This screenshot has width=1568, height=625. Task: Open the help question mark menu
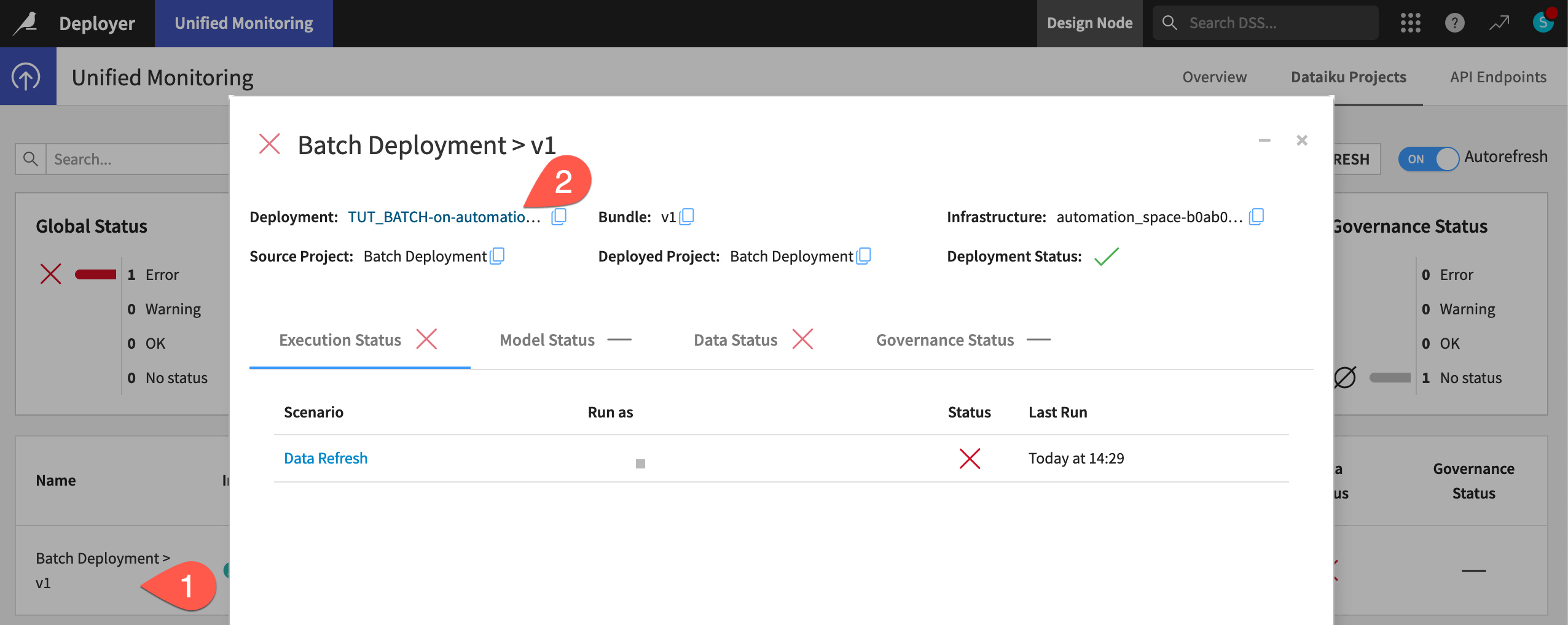(1454, 23)
